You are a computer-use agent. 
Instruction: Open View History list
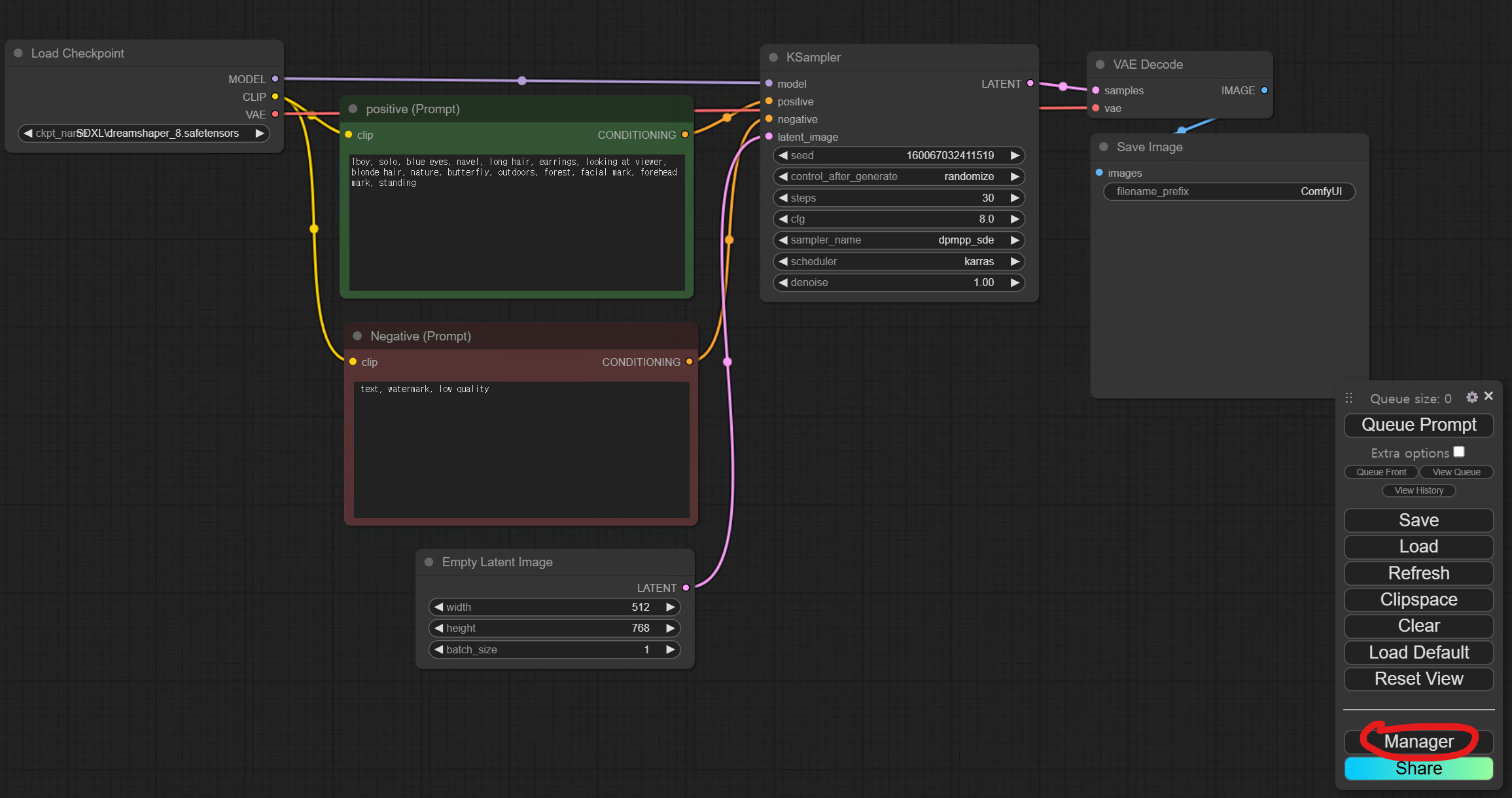1418,490
